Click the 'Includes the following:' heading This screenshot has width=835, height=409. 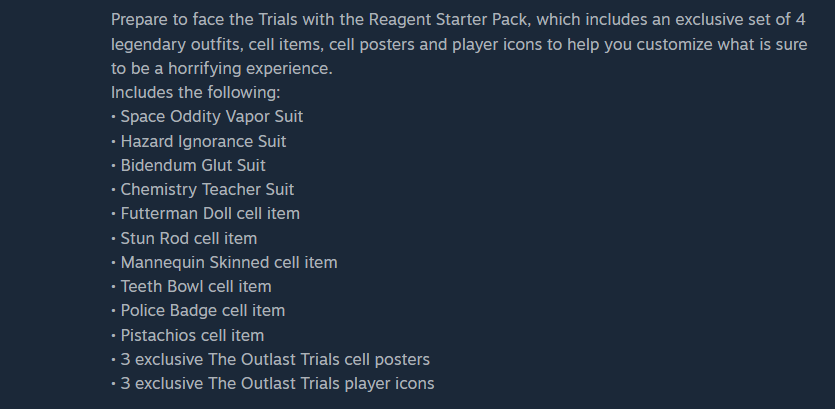point(195,93)
